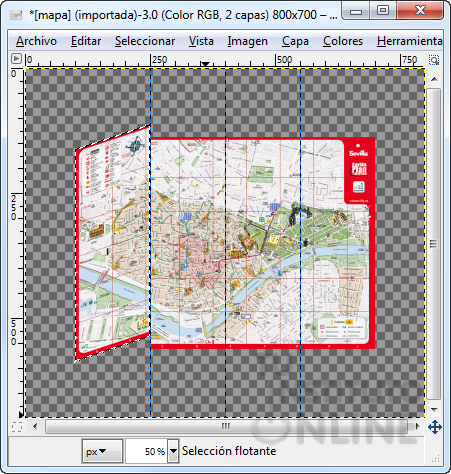Open the Seleccionar menu
This screenshot has height=474, width=451.
point(145,41)
